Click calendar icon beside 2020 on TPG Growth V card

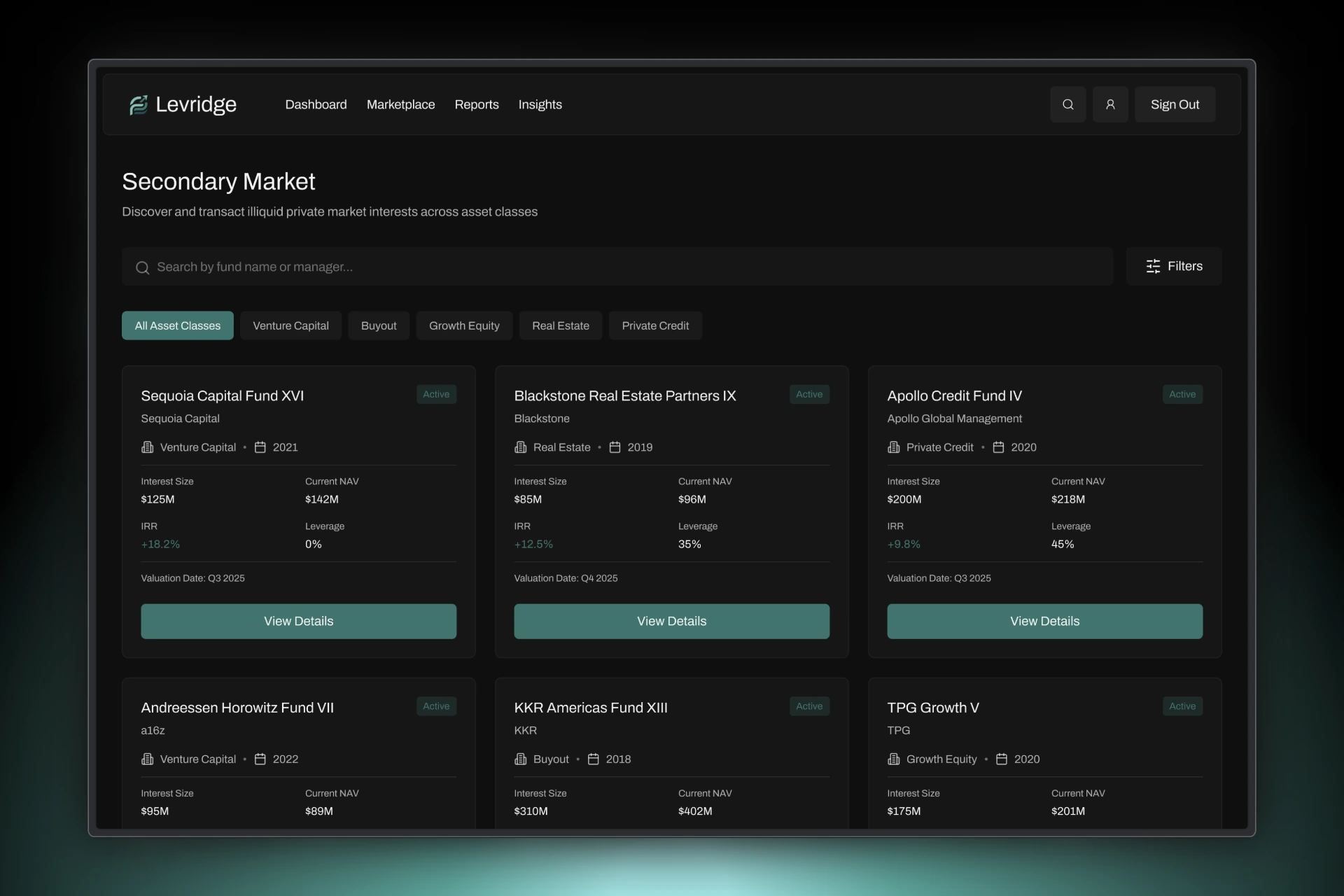[1001, 759]
